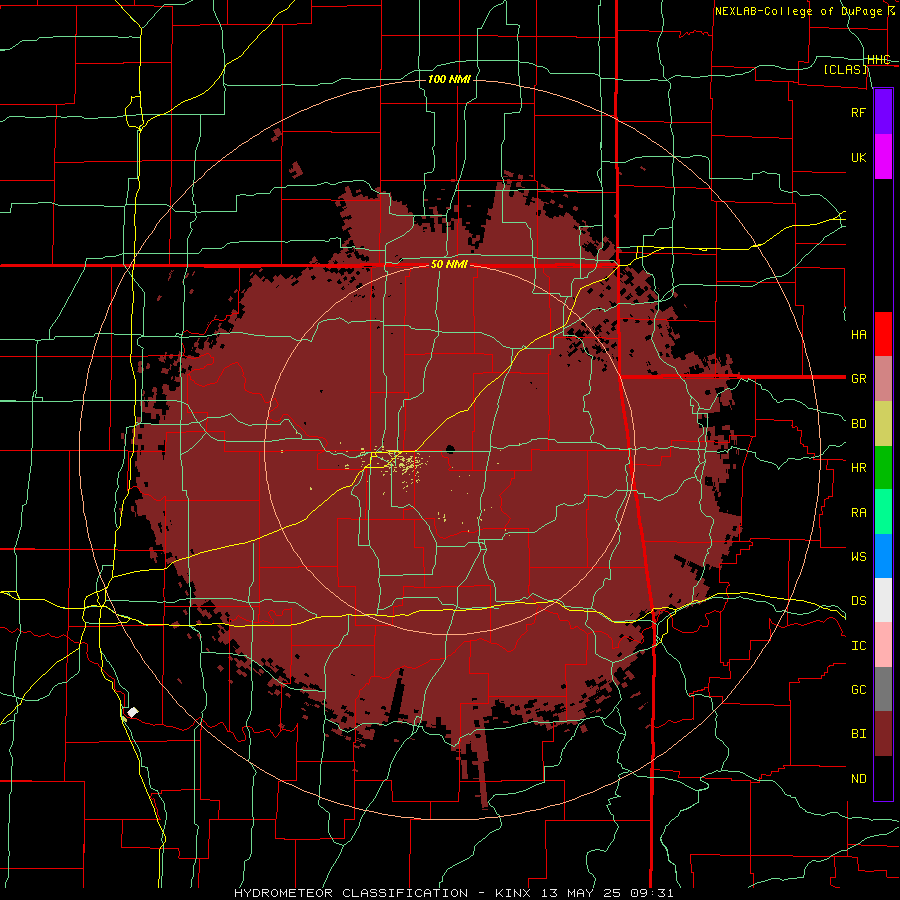The image size is (900, 900).
Task: Click the BD olive-yellow legend swatch
Action: [x=883, y=423]
